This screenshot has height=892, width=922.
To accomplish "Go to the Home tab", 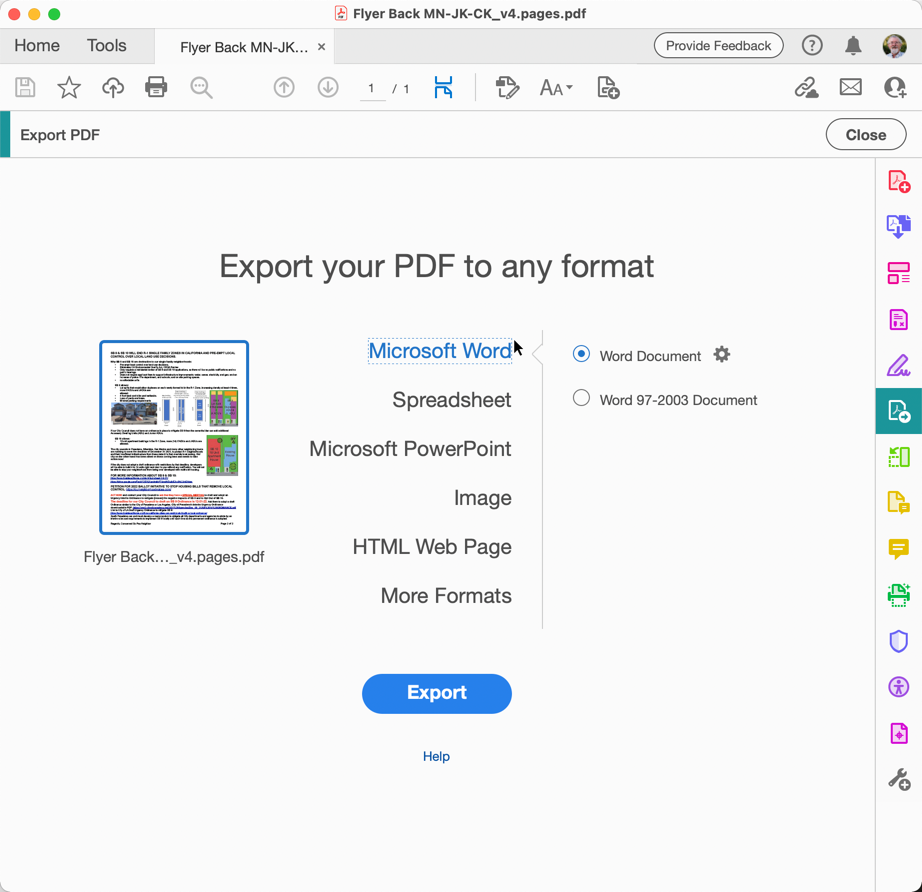I will tap(37, 45).
